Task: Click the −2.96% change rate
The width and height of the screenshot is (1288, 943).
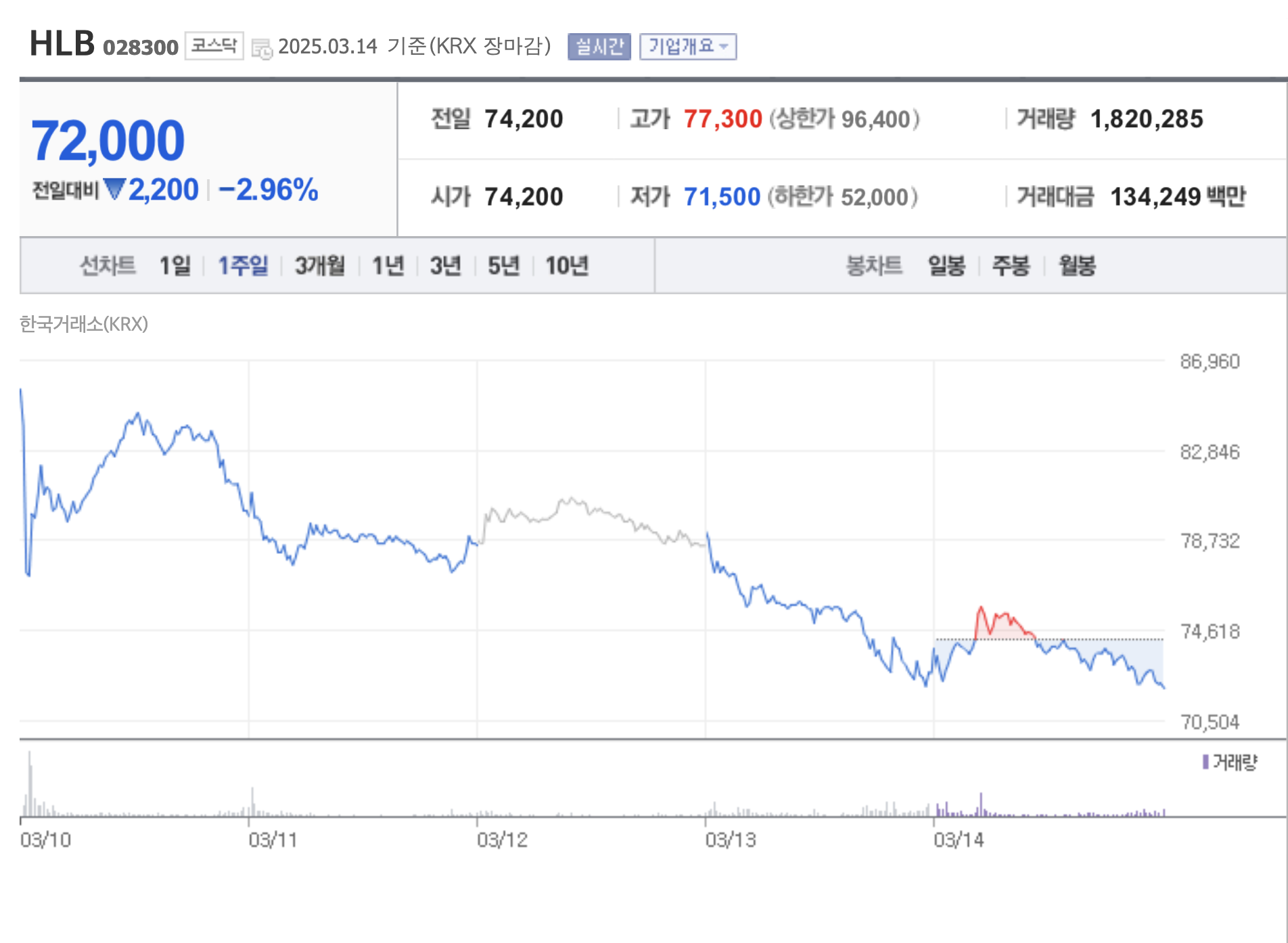Action: tap(268, 189)
